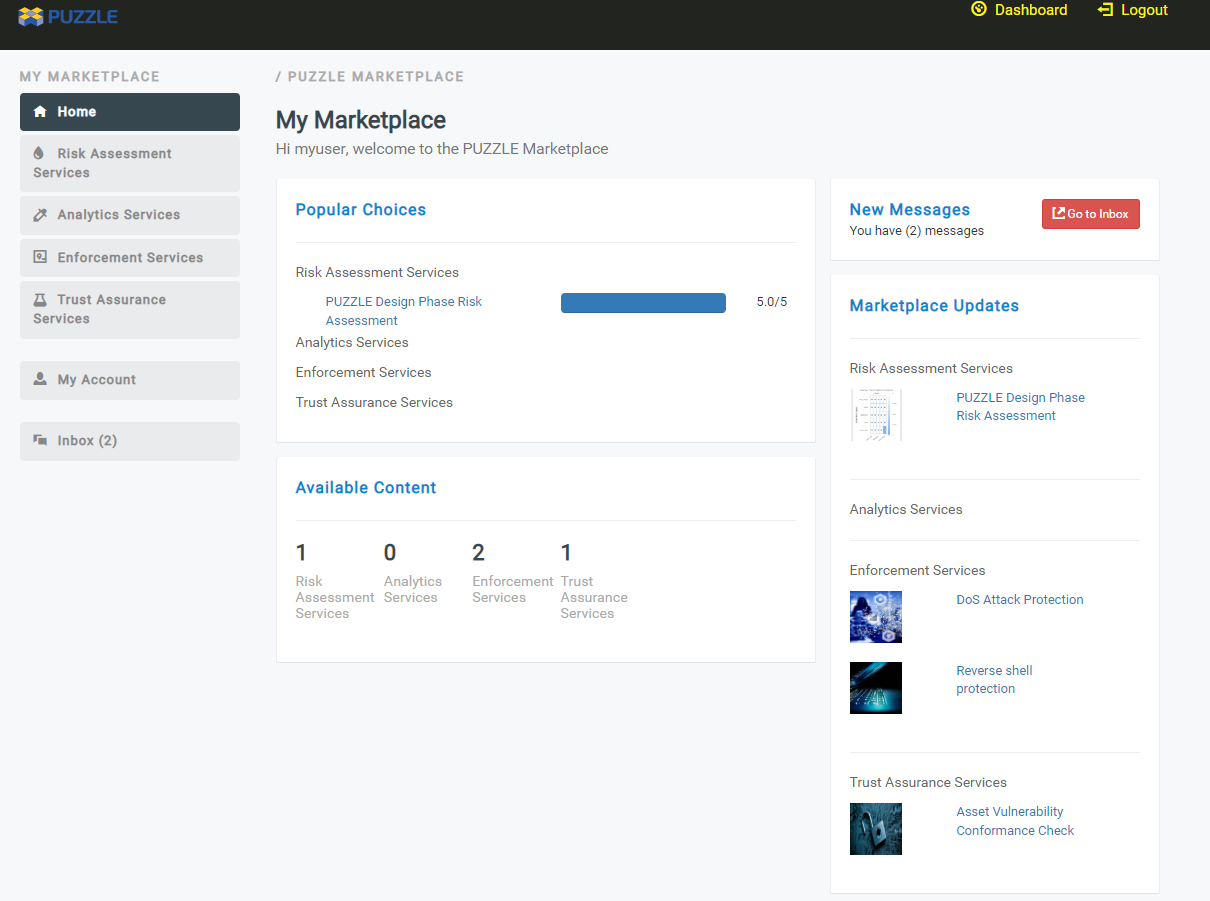Click the Asset Vulnerability padlock thumbnail
1210x901 pixels.
click(876, 829)
